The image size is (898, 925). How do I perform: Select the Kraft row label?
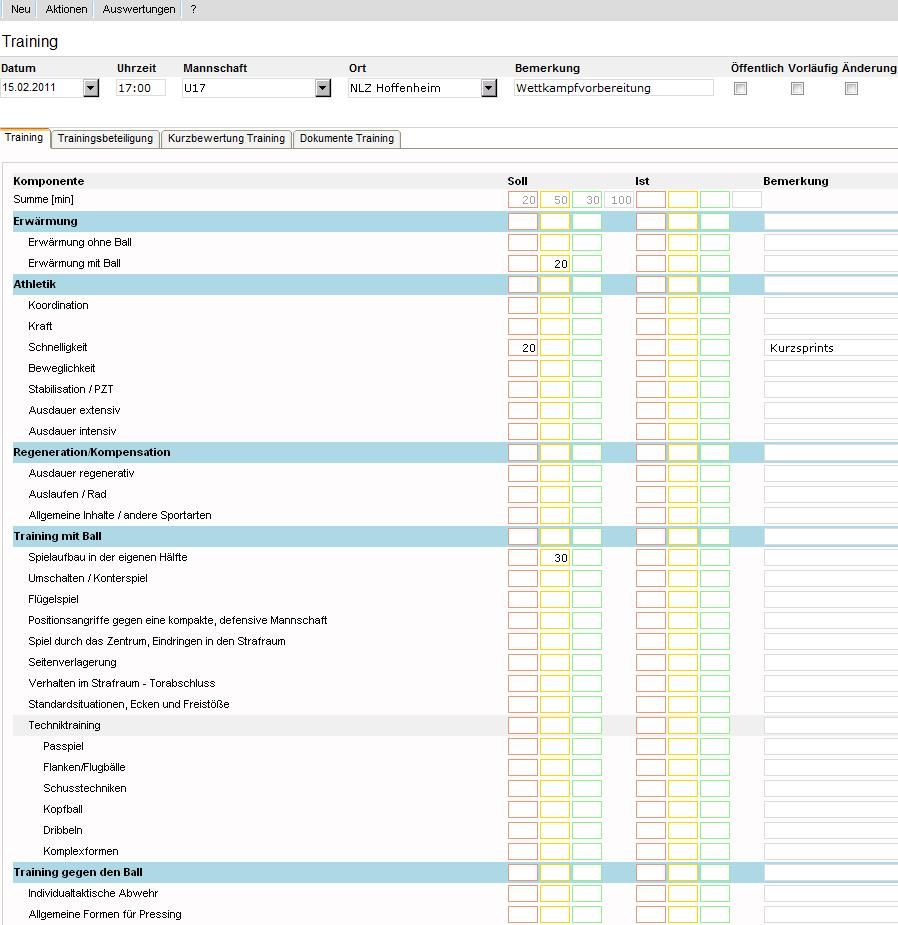(40, 326)
